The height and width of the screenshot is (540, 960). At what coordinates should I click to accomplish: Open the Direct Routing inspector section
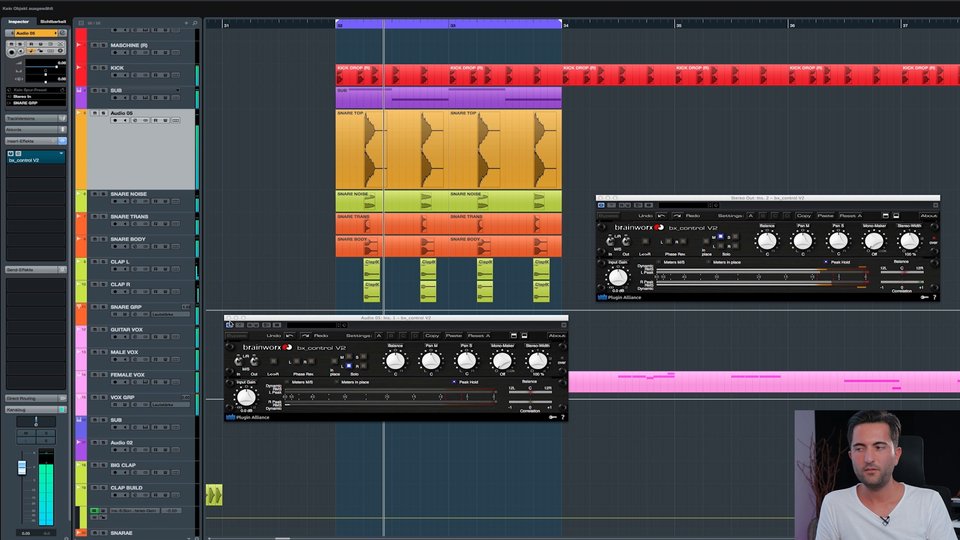36,399
